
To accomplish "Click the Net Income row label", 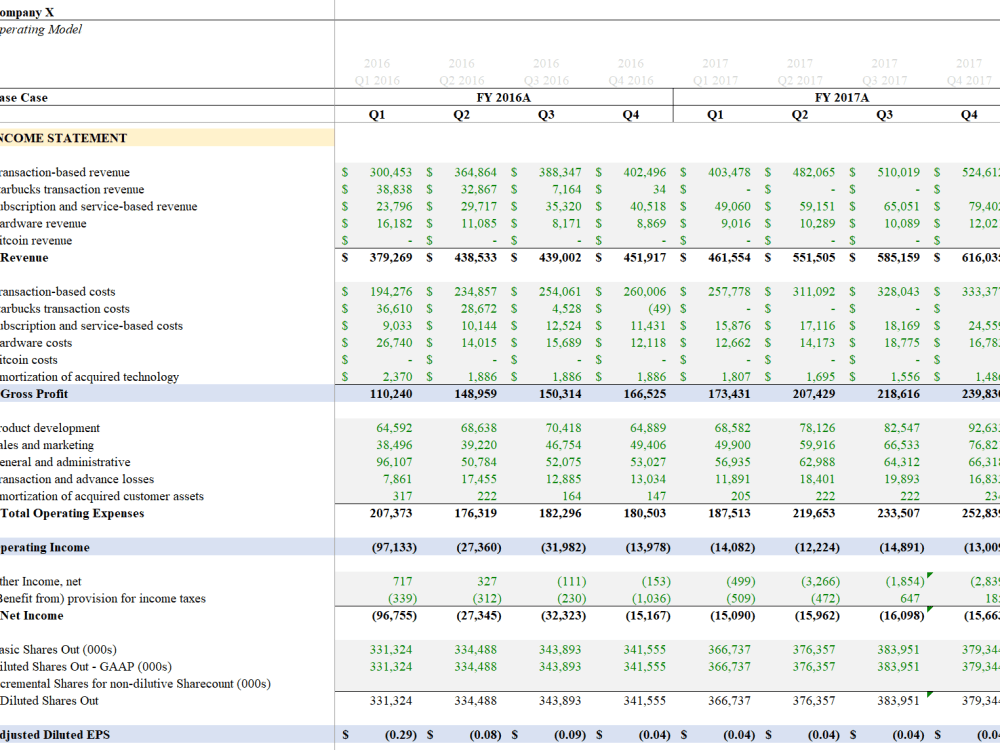I will [31, 615].
